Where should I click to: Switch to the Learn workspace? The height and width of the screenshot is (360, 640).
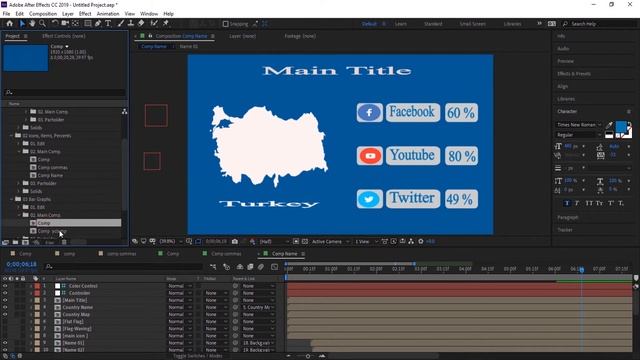pos(400,24)
